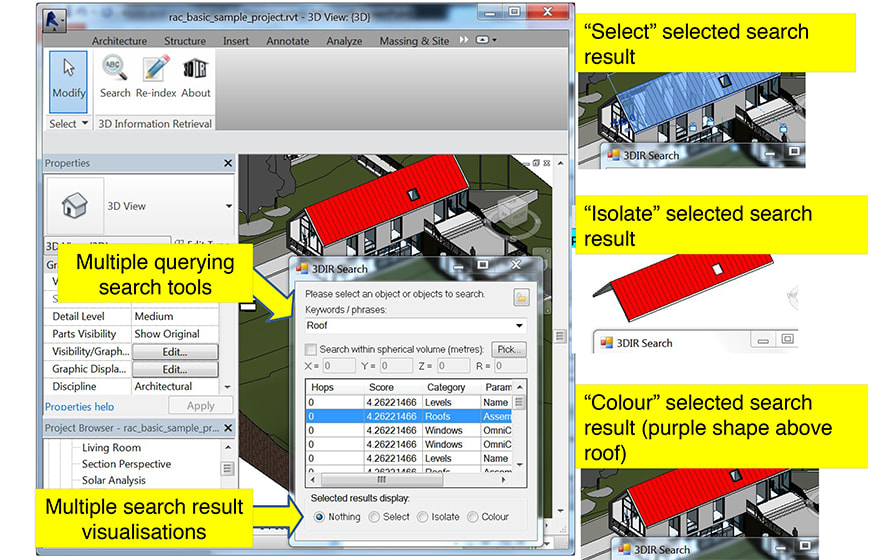Screen dimensions: 880x560
Task: Open the Structure ribbon tab
Action: tap(185, 41)
